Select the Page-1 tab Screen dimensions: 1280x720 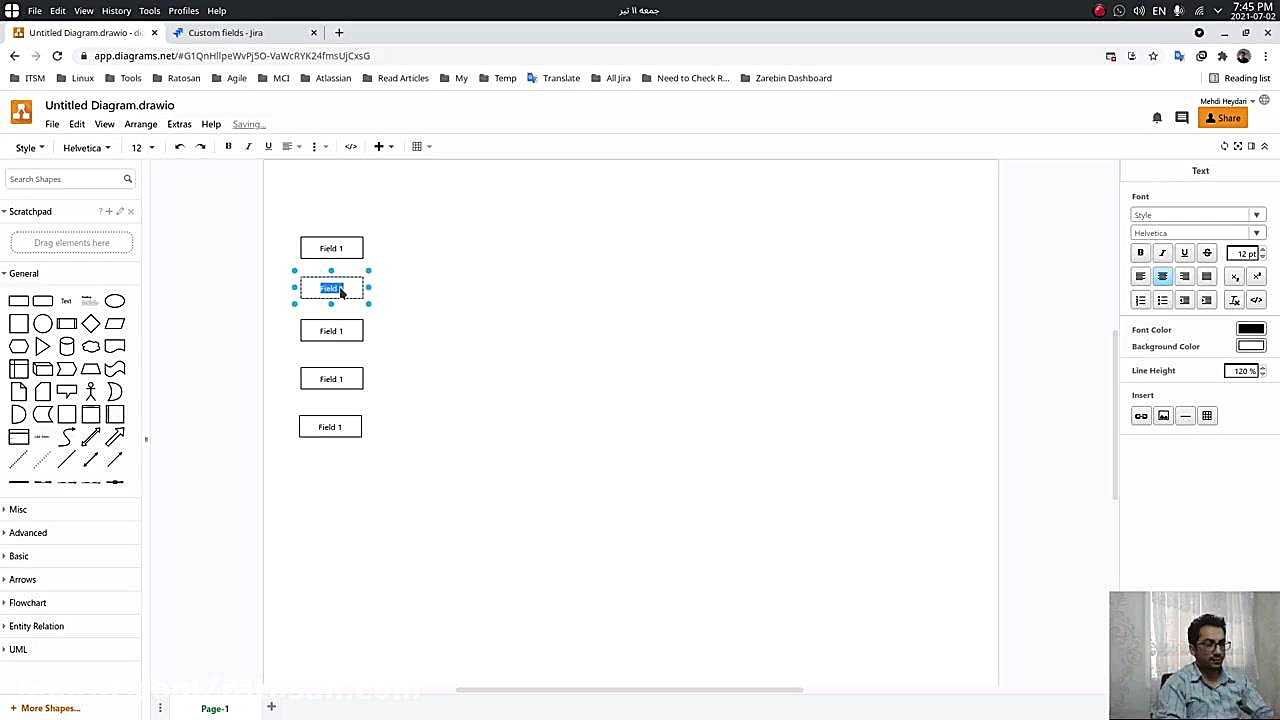(x=215, y=709)
